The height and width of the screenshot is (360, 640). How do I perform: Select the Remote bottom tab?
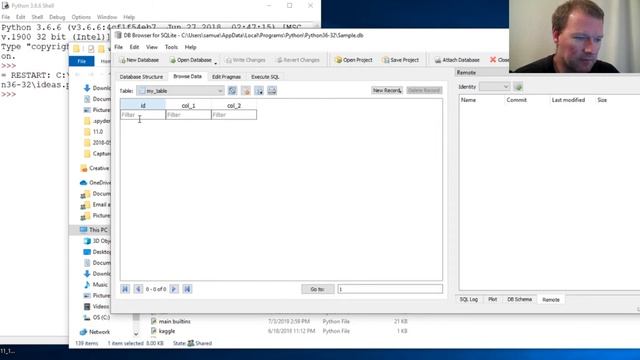coord(551,300)
